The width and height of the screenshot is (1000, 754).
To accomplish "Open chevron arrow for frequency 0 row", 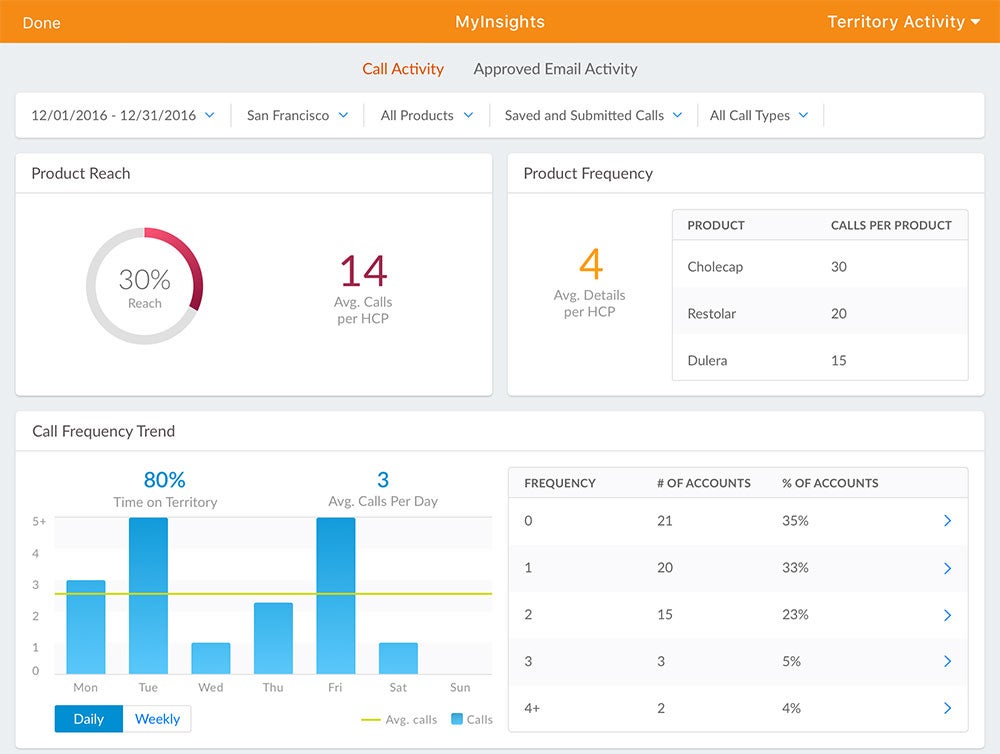I will [947, 521].
